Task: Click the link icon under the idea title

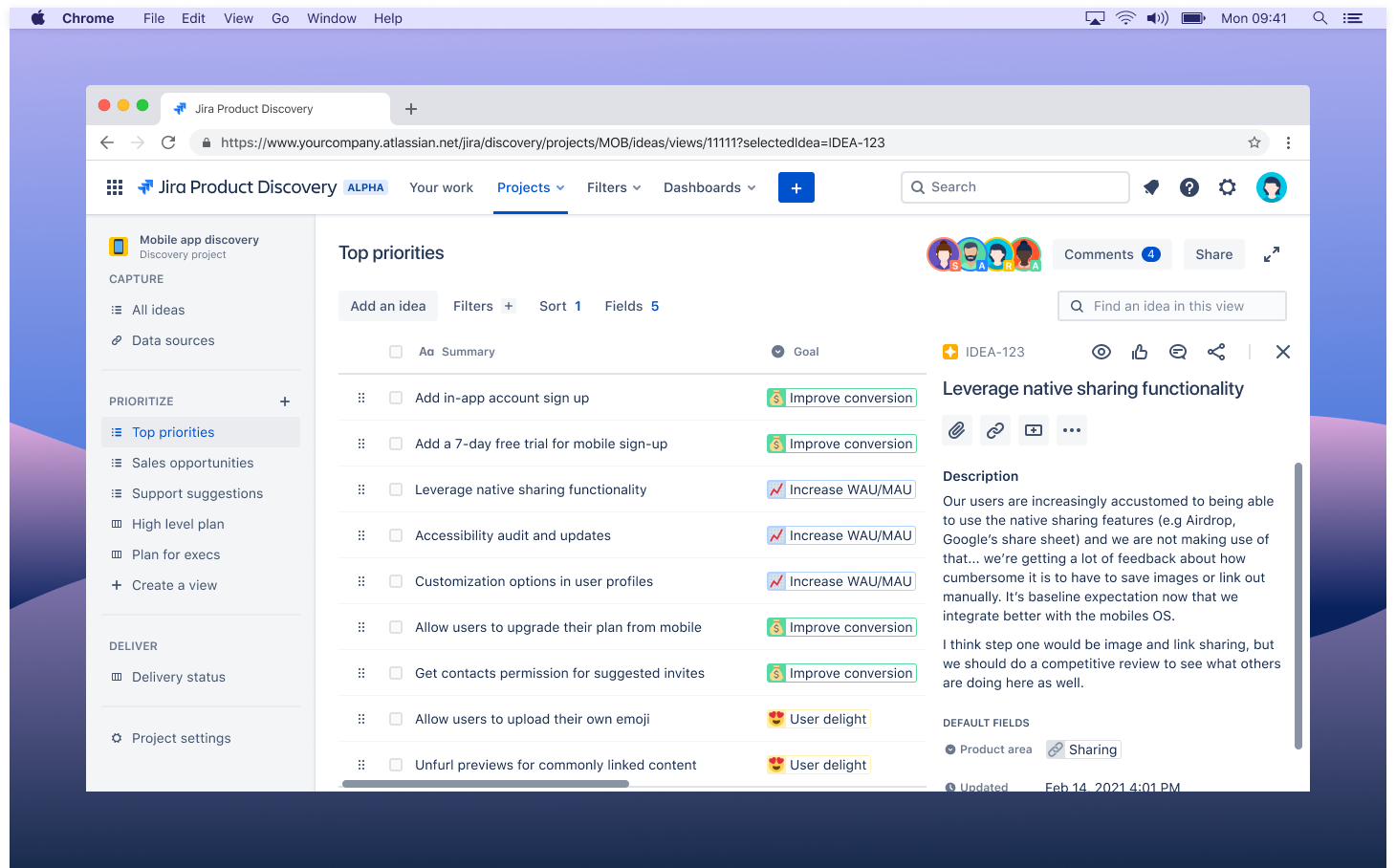Action: pos(995,430)
